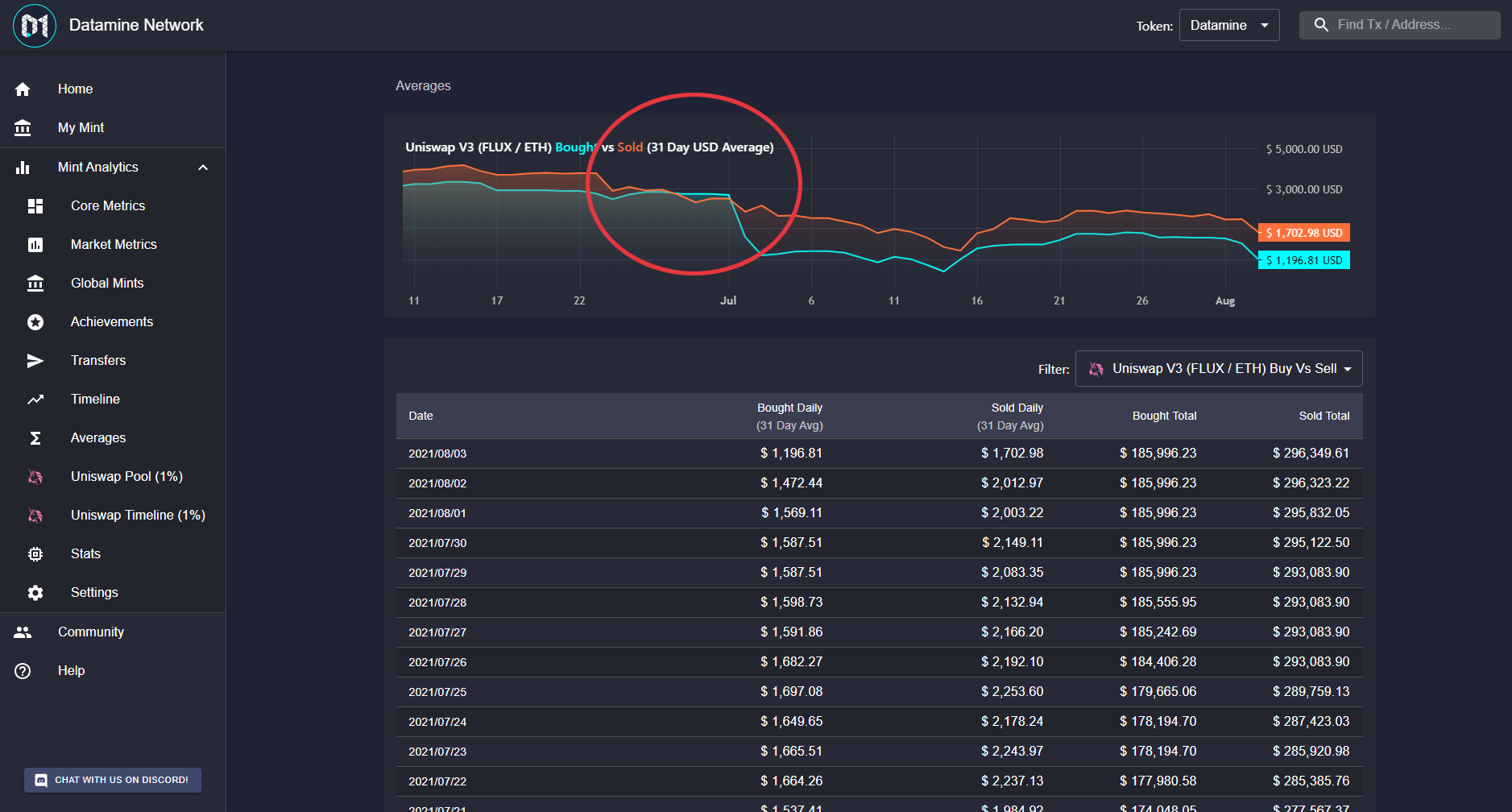1512x812 pixels.
Task: Click the My Mint bank icon
Action: [23, 128]
